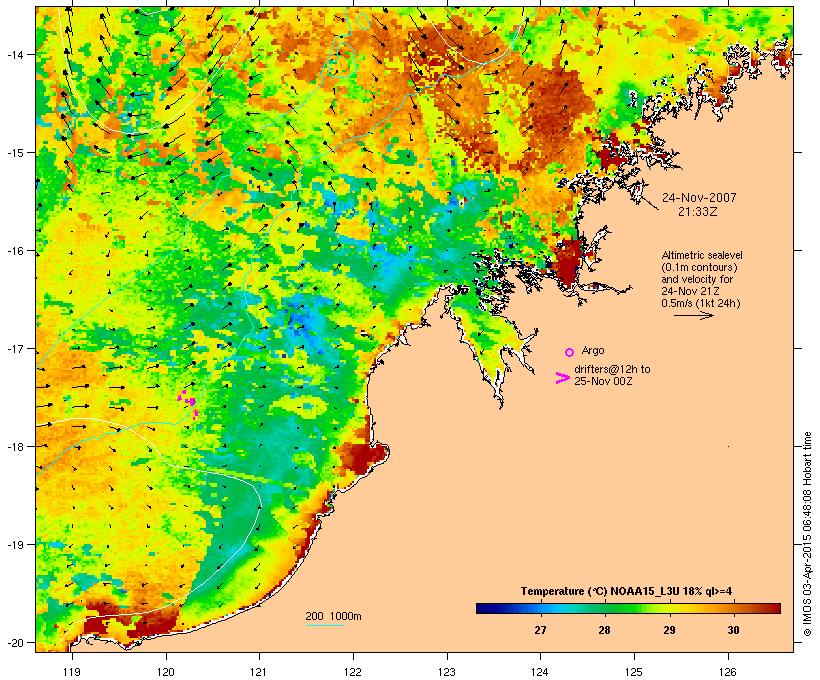The height and width of the screenshot is (680, 820).
Task: Click the 'drifters@12h to' legend text
Action: click(612, 369)
